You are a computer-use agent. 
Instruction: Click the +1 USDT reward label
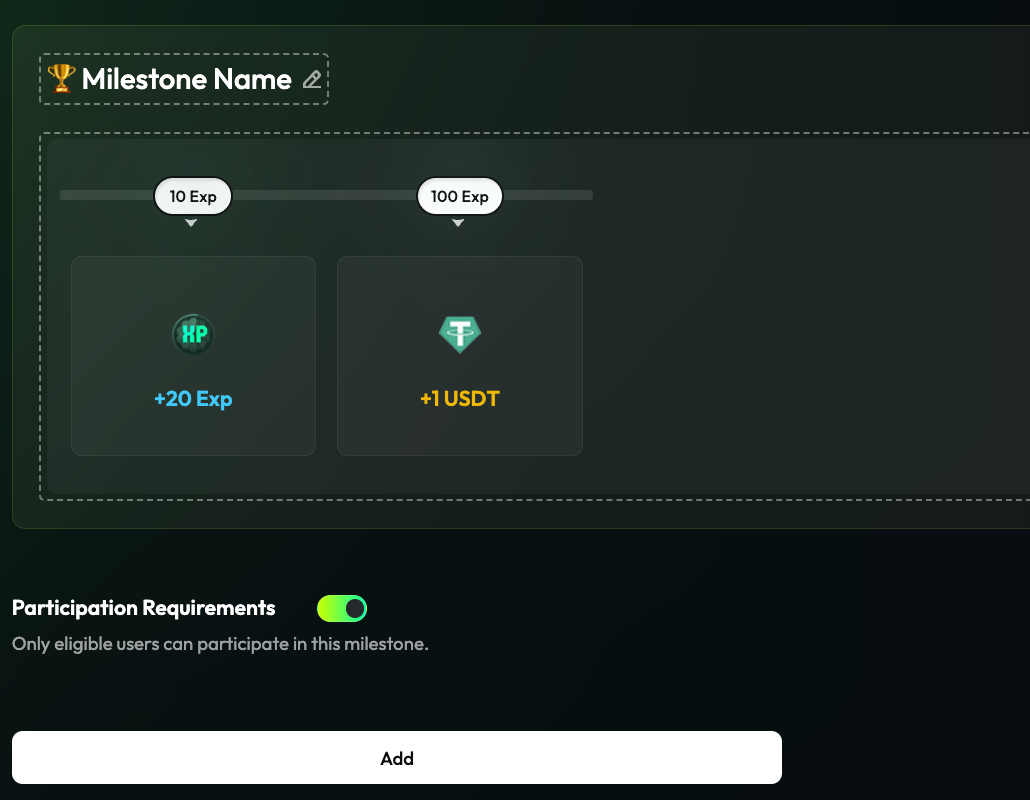pyautogui.click(x=459, y=399)
